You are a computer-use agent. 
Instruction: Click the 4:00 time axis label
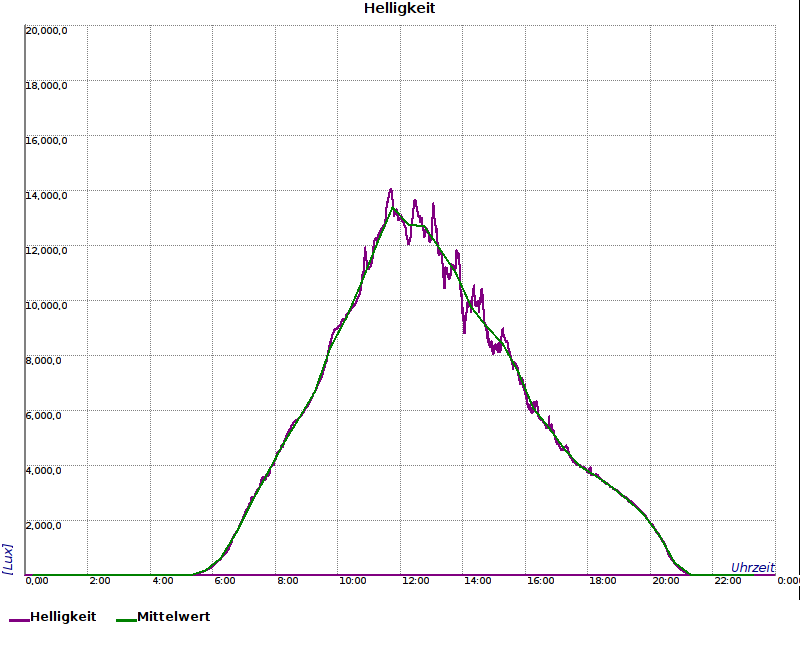coord(162,581)
